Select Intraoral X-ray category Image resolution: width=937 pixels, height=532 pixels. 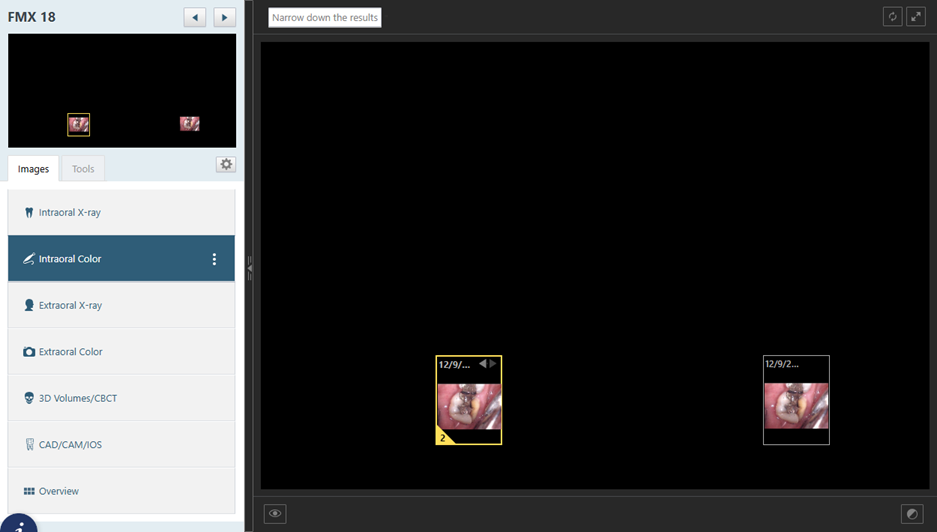coord(121,212)
